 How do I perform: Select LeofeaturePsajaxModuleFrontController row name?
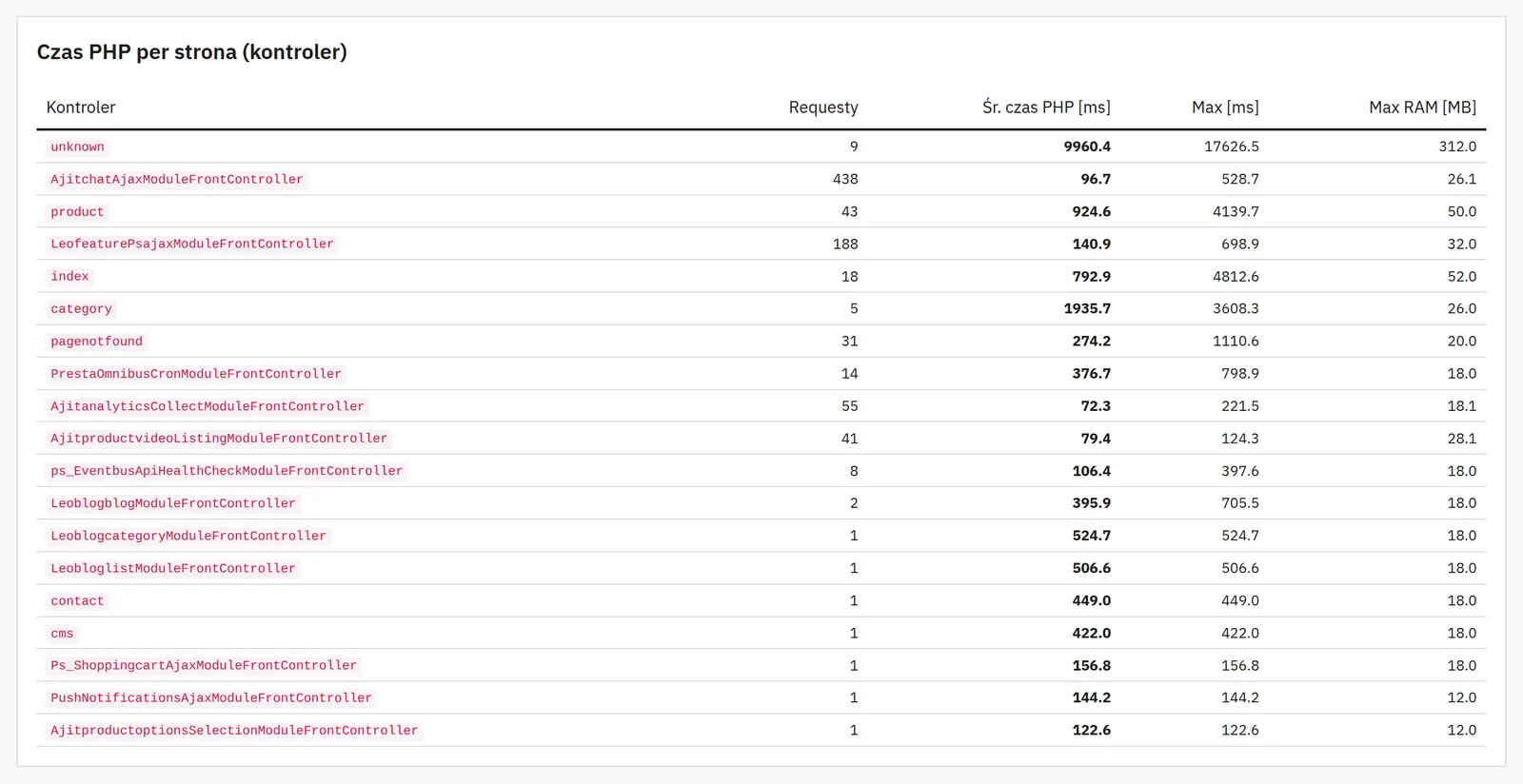(192, 244)
